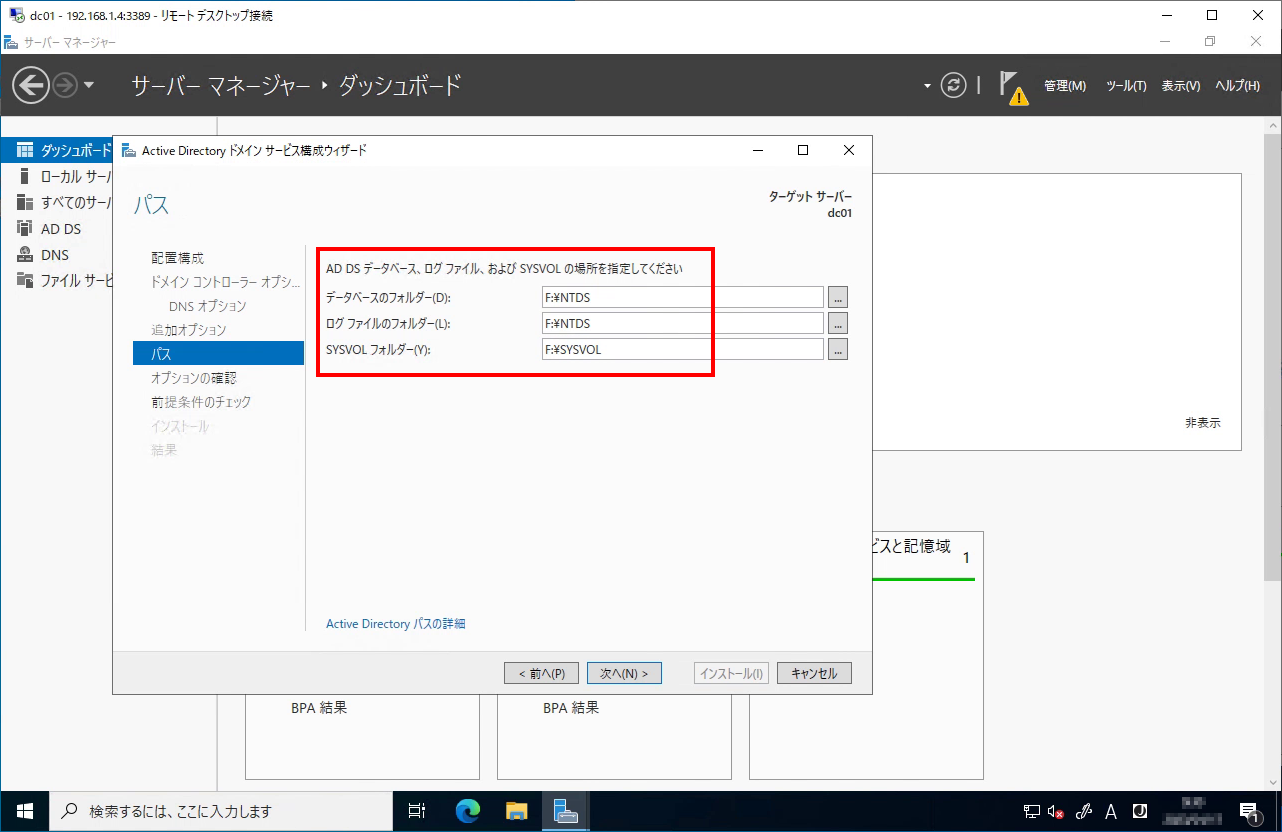The image size is (1282, 832).
Task: Select すべてのサーバー in the sidebar
Action: pos(58,202)
